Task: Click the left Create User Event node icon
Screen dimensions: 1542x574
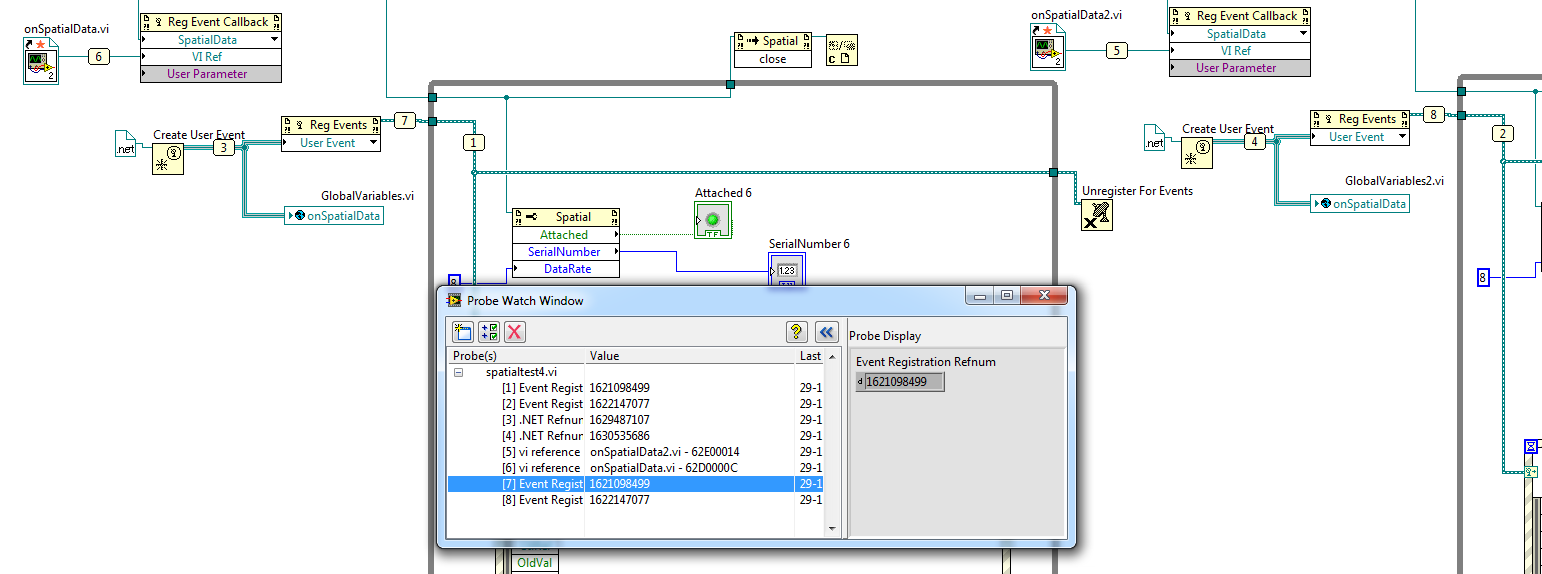Action: tap(168, 158)
